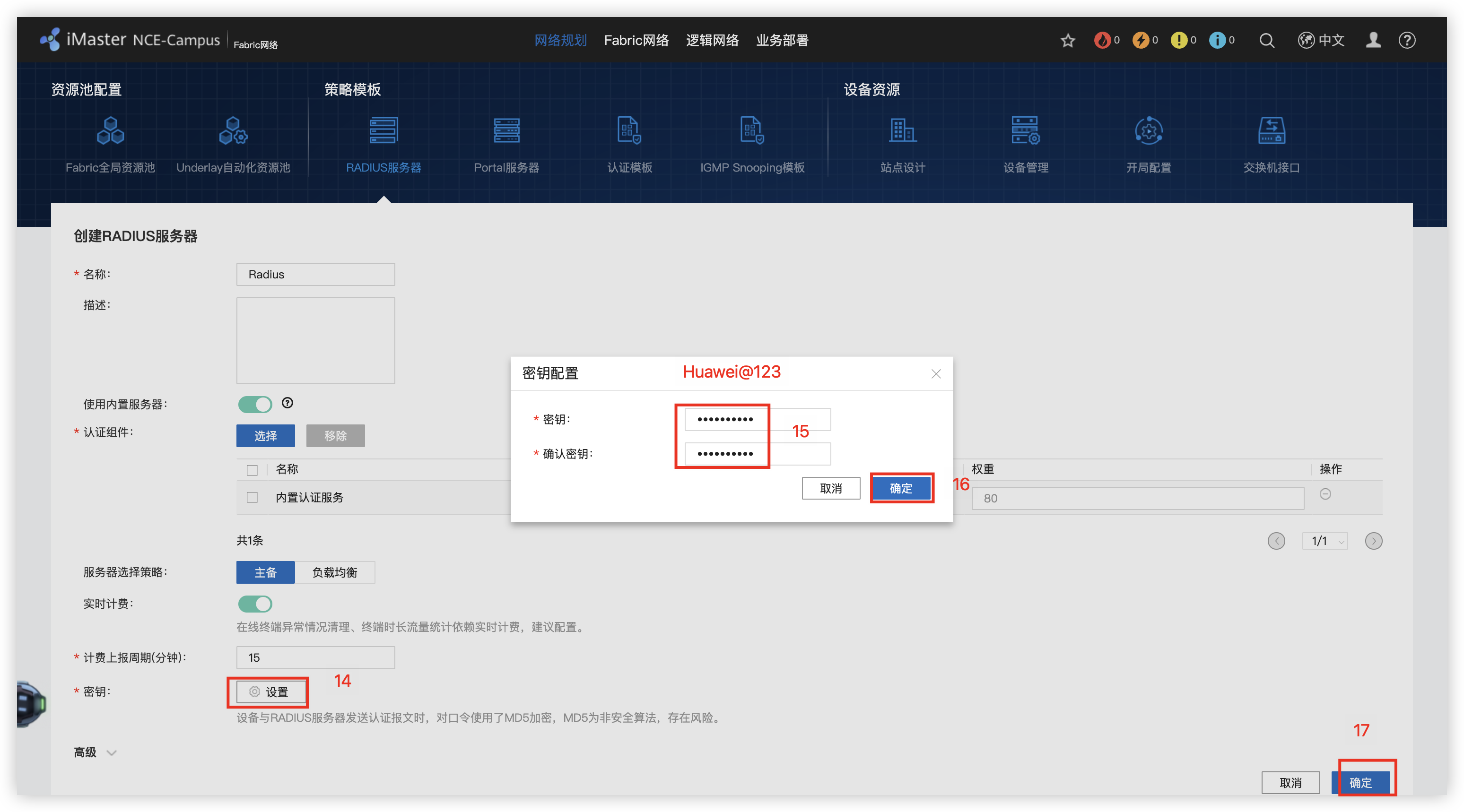The height and width of the screenshot is (812, 1464).
Task: Click the search icon in top bar
Action: pos(1266,40)
